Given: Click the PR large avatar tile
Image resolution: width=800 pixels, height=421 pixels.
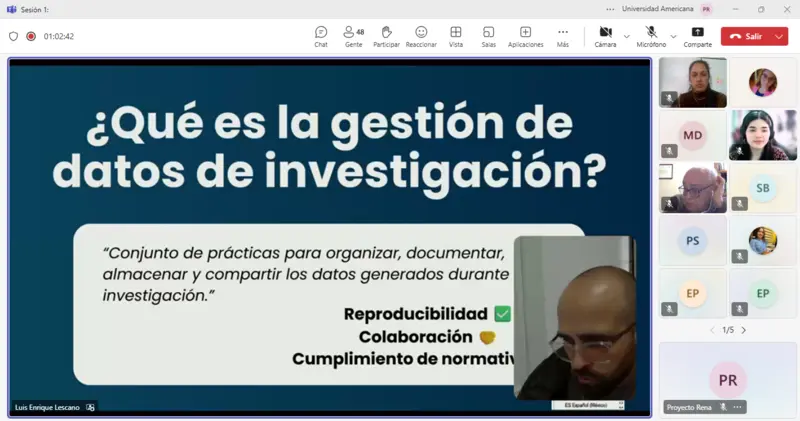Looking at the screenshot, I should point(728,380).
